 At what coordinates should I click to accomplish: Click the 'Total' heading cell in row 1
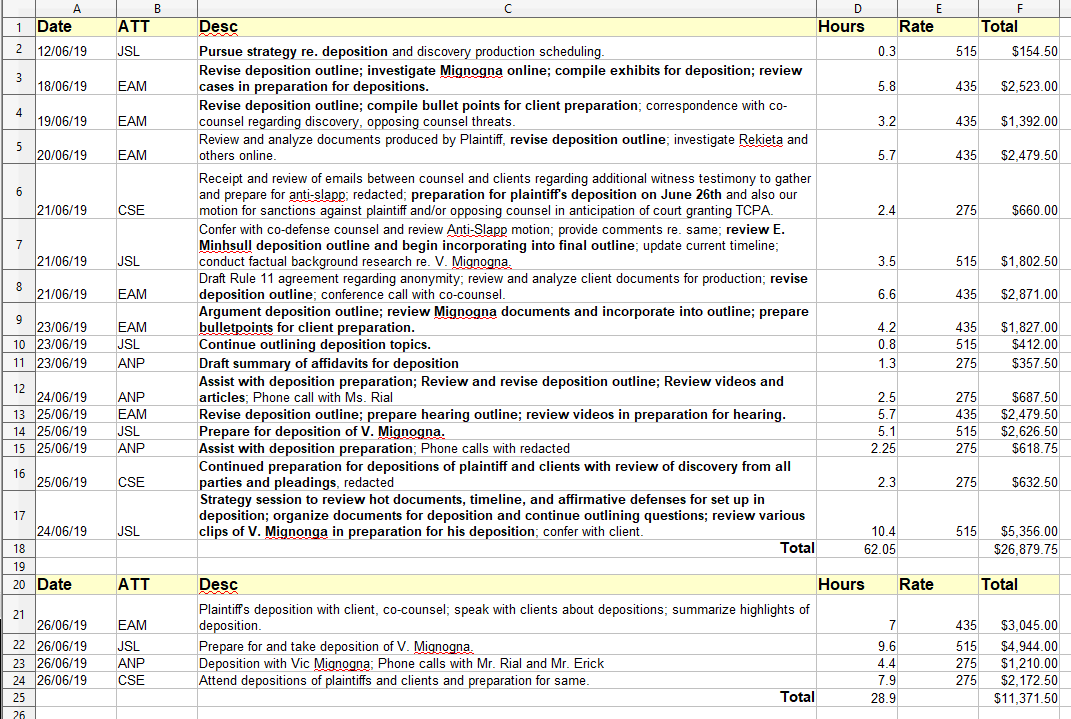1019,27
